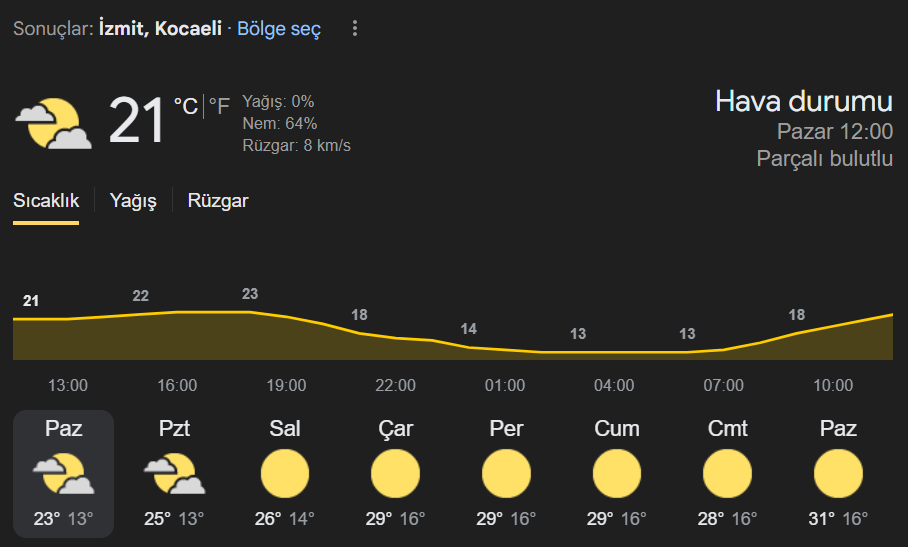Select Çar sunny forecast icon

(396, 473)
